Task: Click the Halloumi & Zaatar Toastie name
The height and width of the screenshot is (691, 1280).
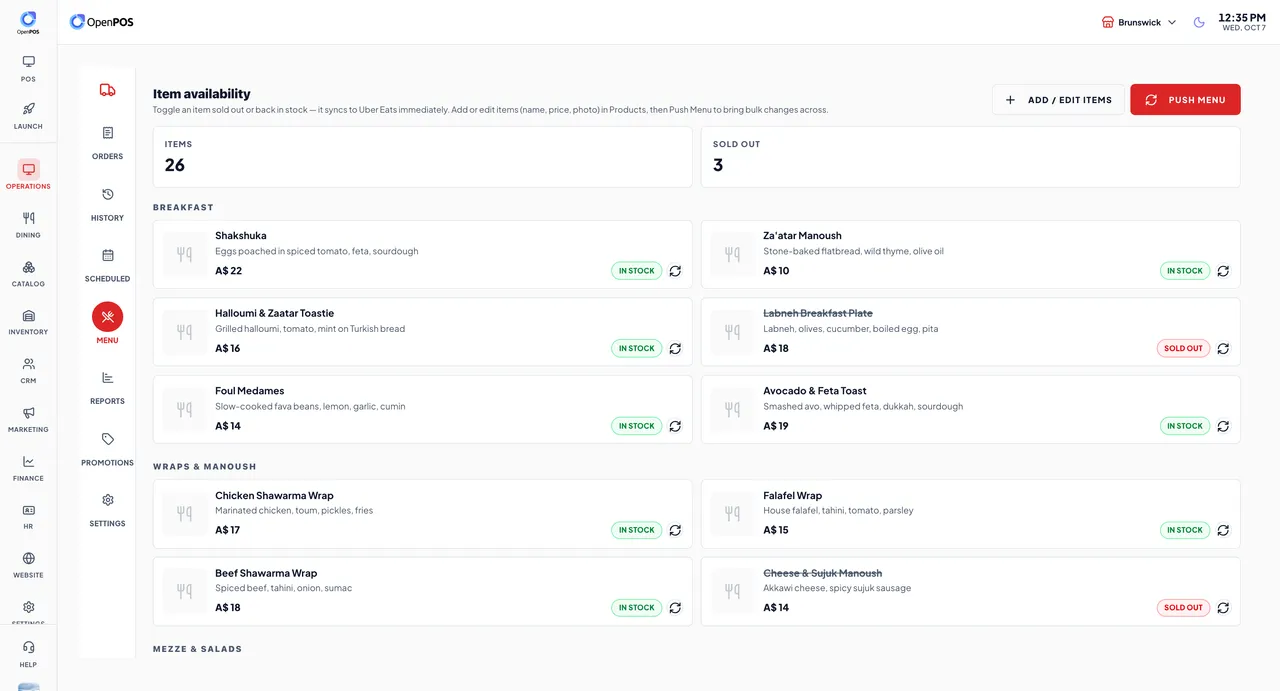Action: [274, 313]
